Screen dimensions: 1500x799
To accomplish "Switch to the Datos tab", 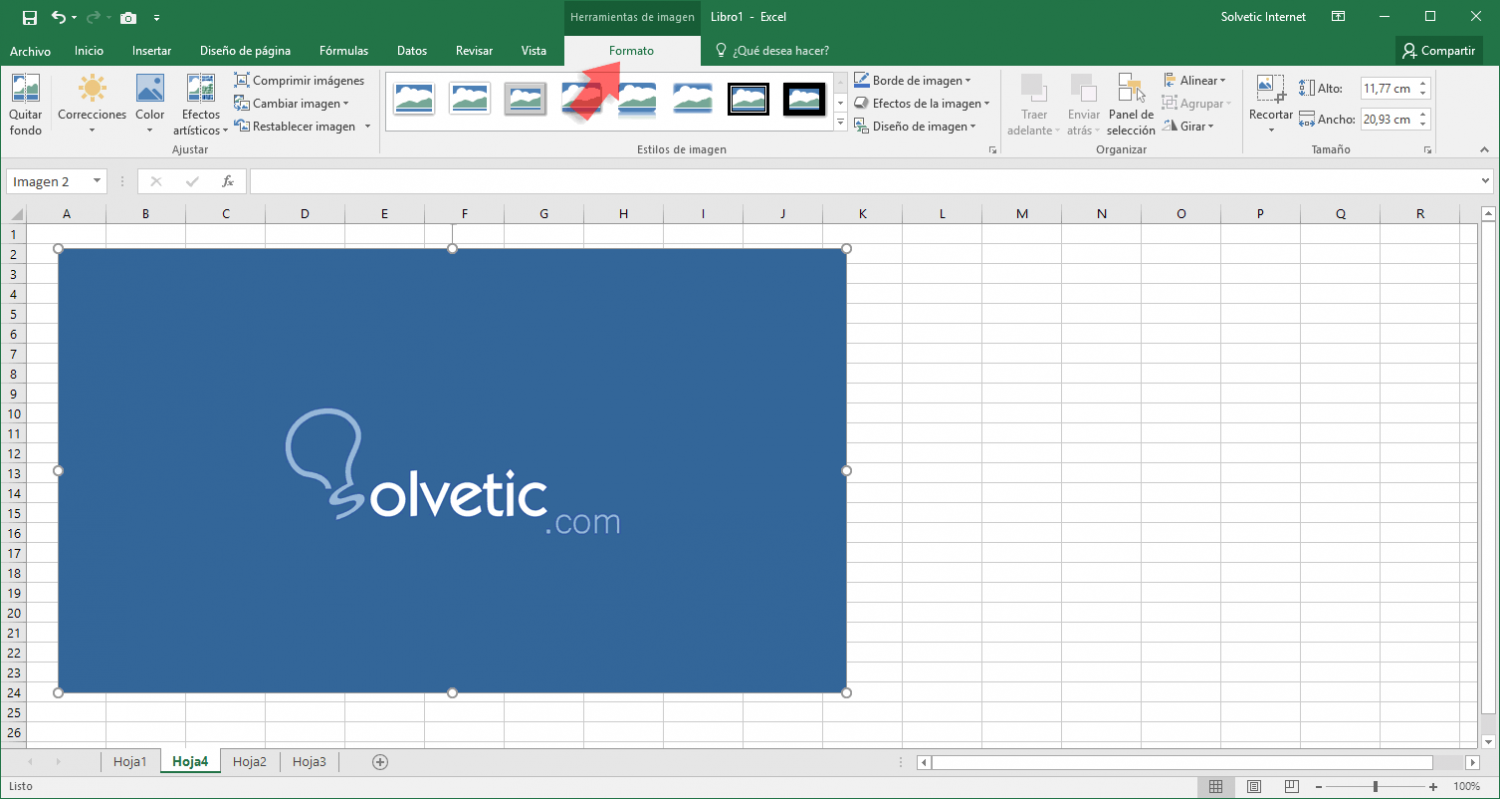I will click(412, 51).
